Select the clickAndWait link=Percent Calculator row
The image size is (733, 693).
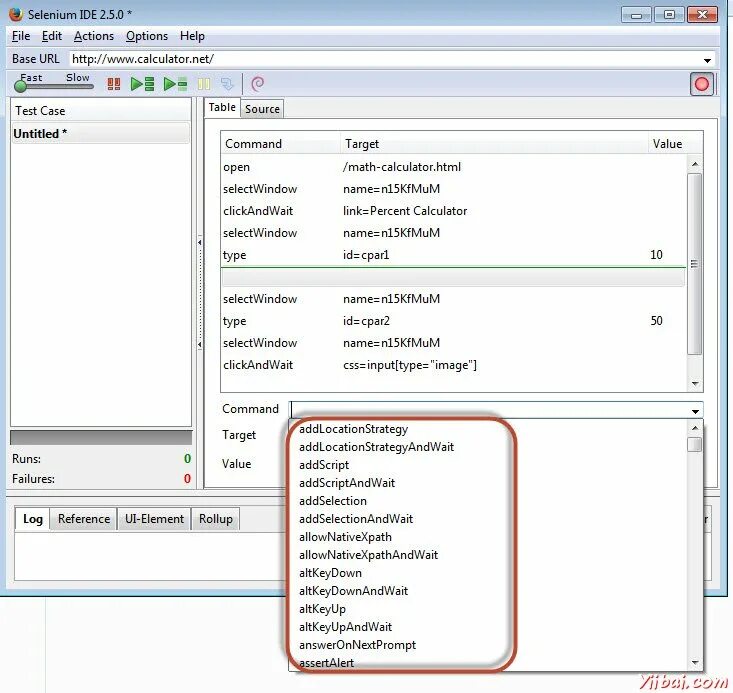click(x=453, y=211)
